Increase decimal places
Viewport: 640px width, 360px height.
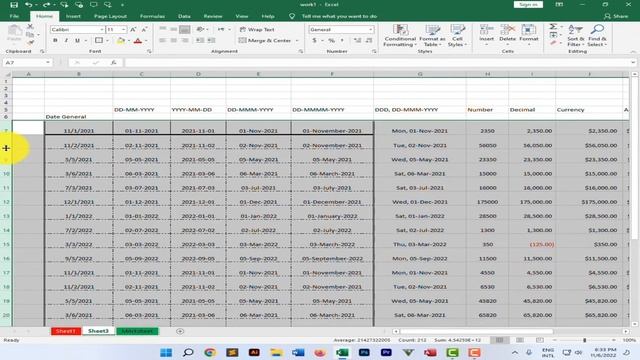pos(357,40)
